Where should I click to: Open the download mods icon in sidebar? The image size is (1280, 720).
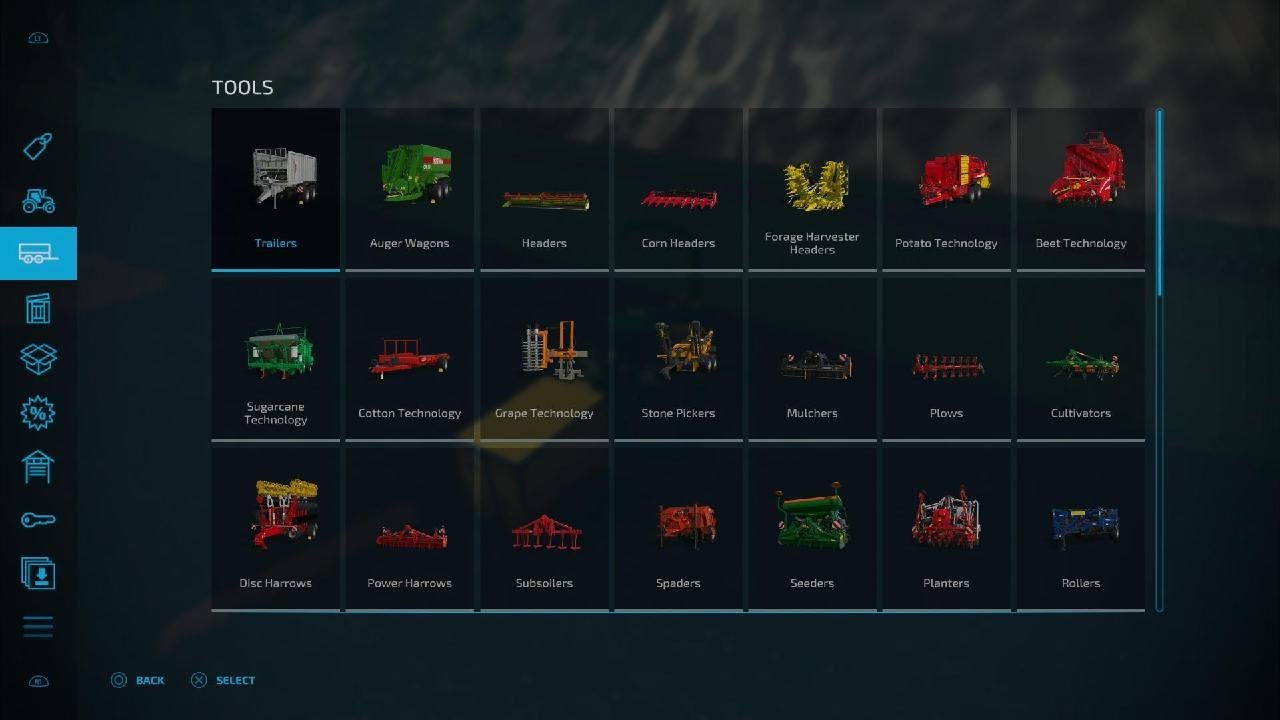[38, 573]
